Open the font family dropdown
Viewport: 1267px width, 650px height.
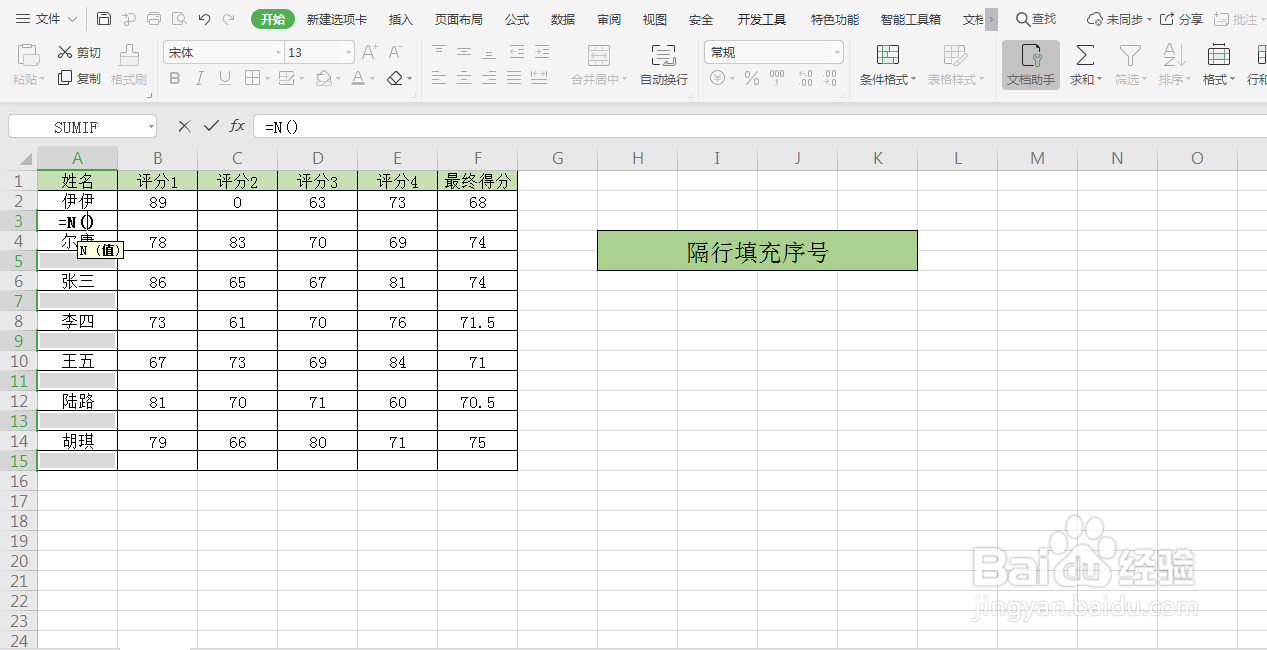coord(277,51)
